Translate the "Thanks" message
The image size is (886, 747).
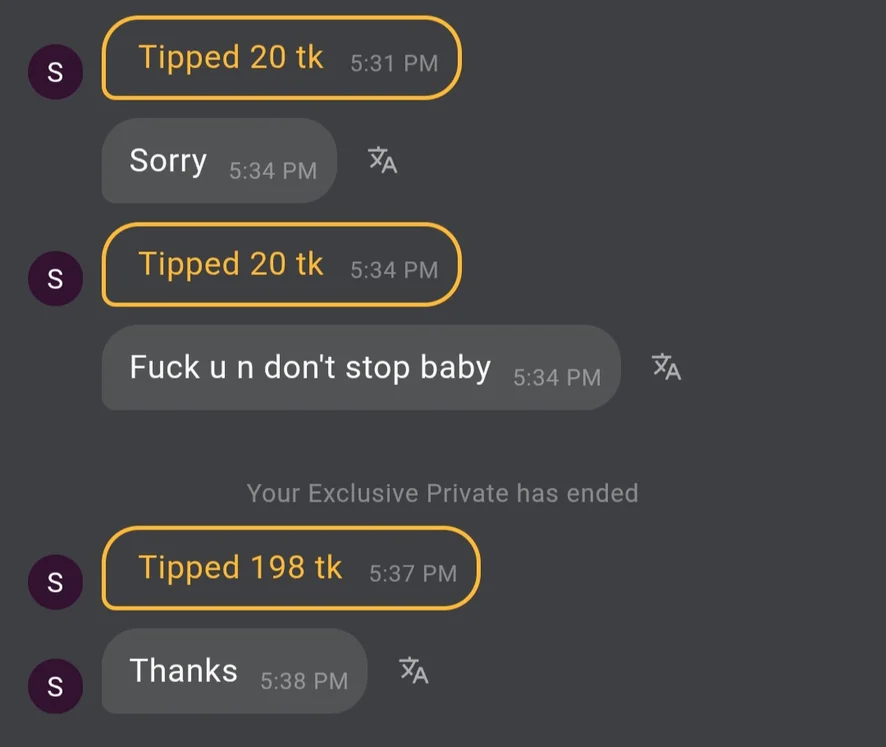tap(413, 670)
